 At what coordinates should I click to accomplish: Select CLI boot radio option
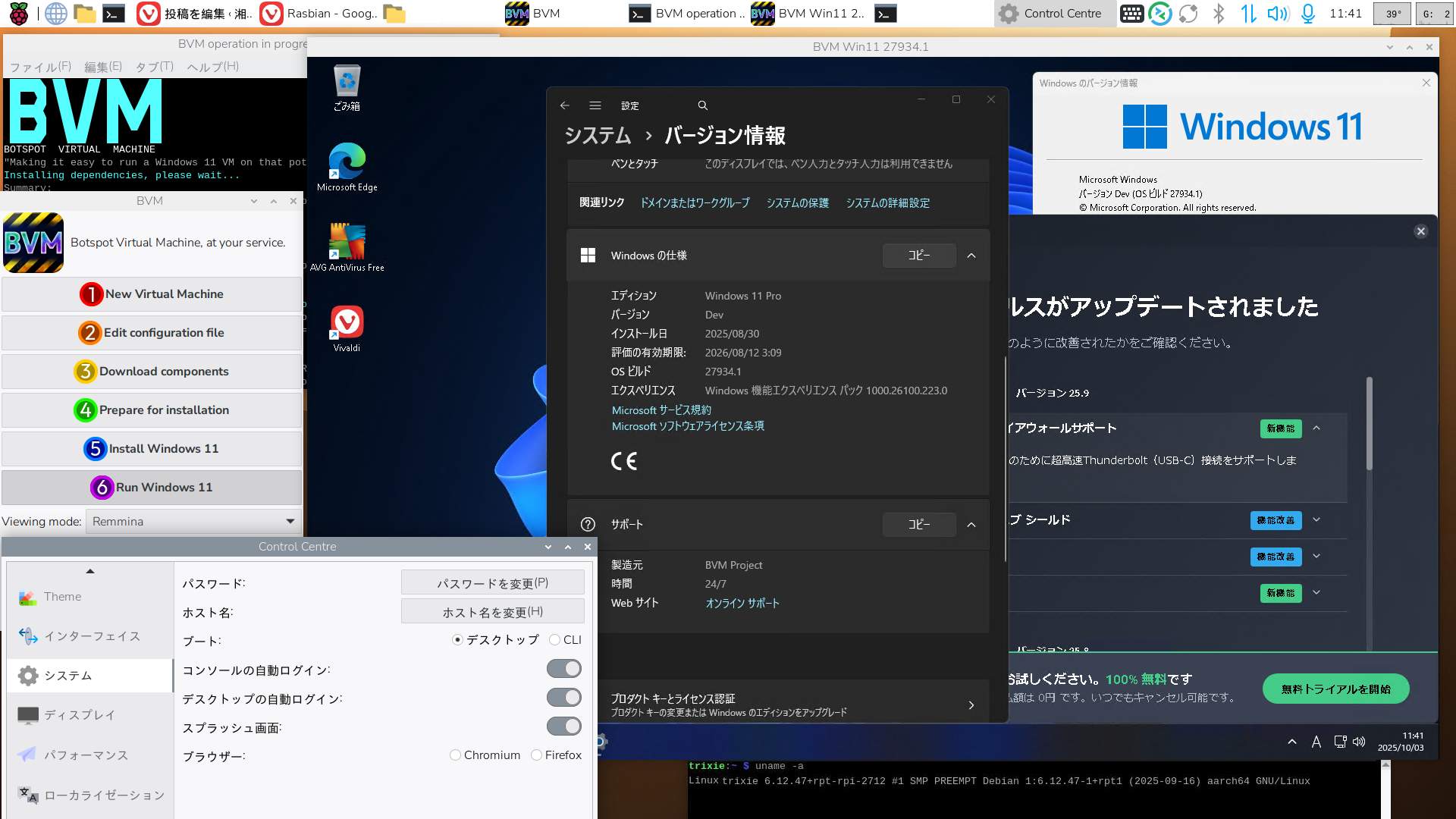pyautogui.click(x=555, y=640)
